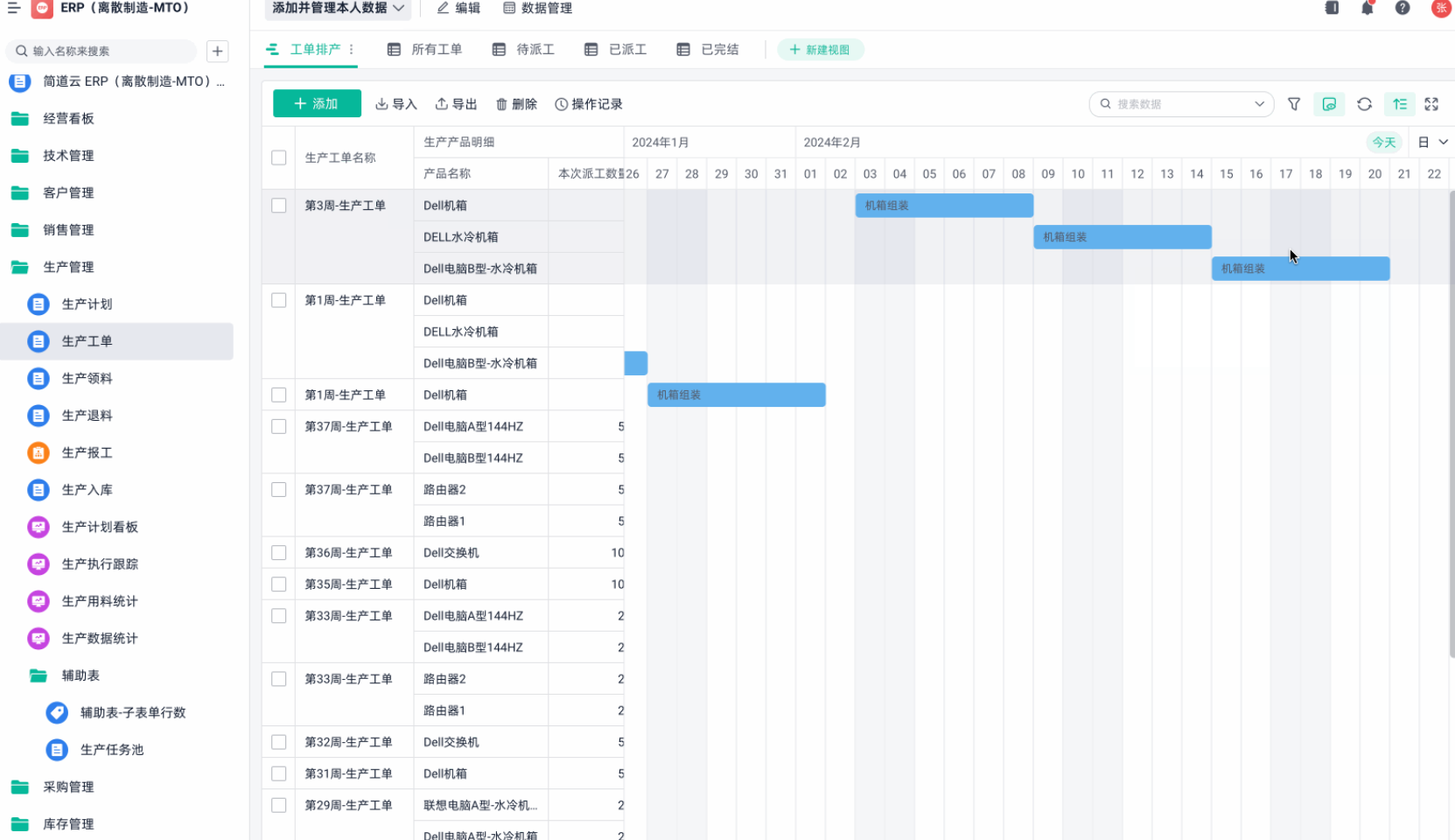
Task: Check the 第29周-生产工单 row
Action: pos(279,805)
